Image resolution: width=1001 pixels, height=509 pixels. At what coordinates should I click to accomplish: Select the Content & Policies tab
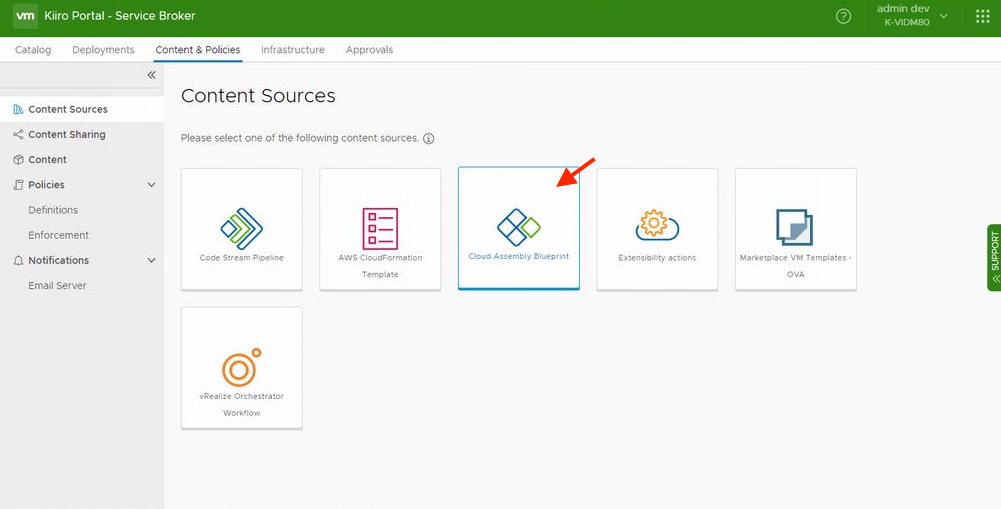click(x=198, y=50)
